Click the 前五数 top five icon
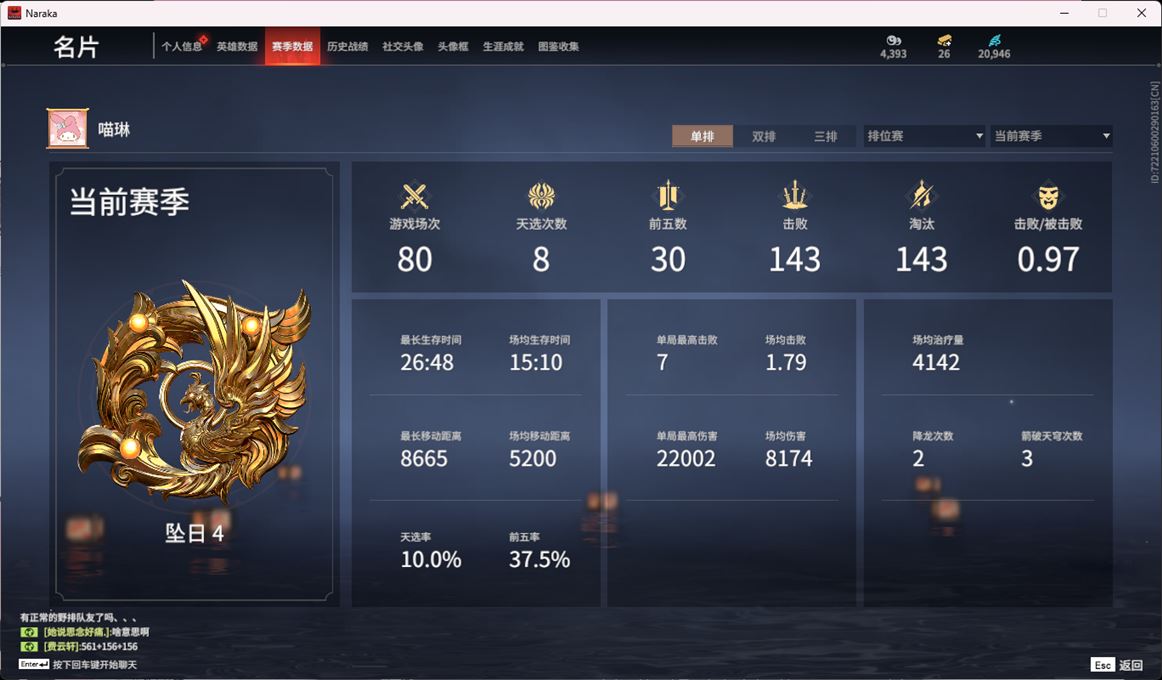1162x680 pixels. click(x=668, y=196)
